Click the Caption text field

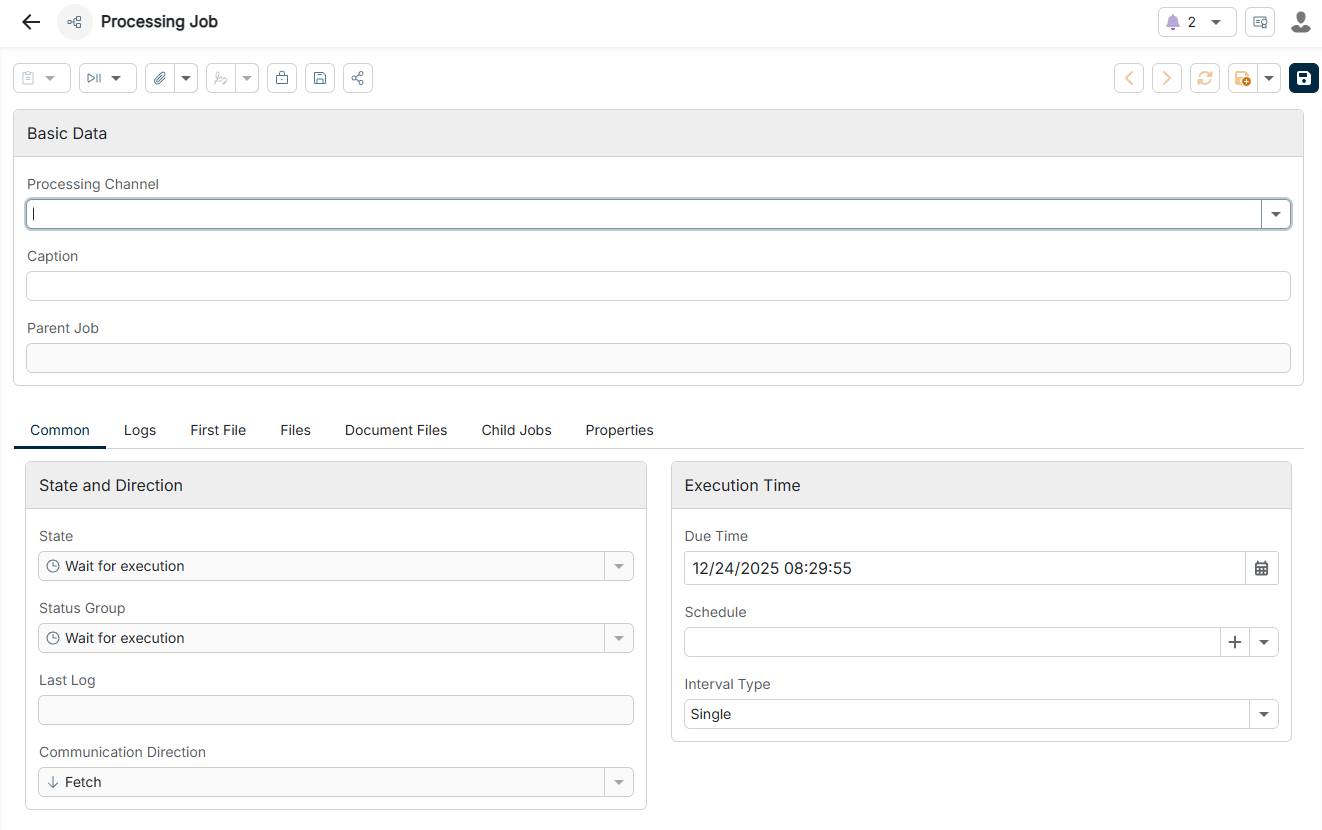point(658,286)
